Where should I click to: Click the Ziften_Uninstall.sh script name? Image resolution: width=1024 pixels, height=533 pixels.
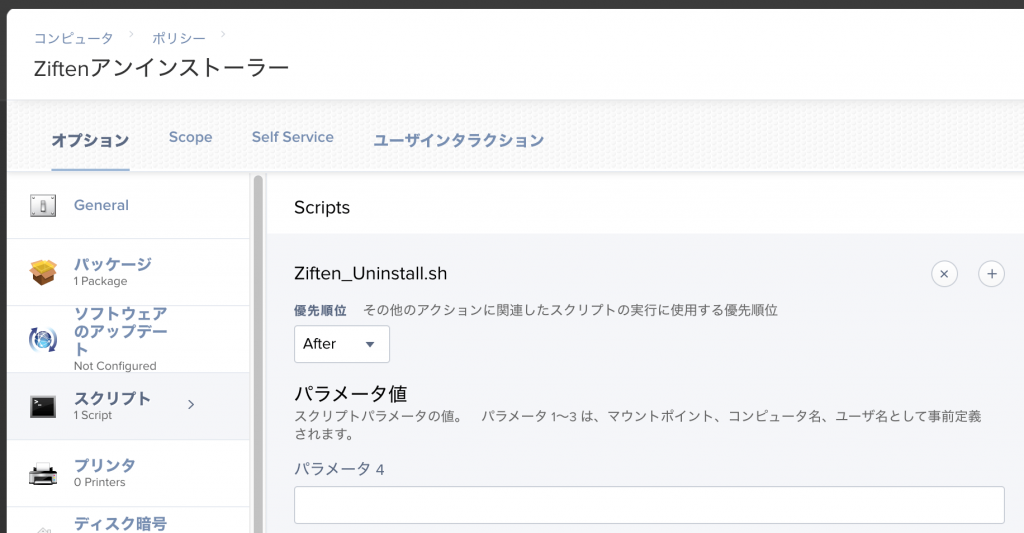pyautogui.click(x=370, y=273)
